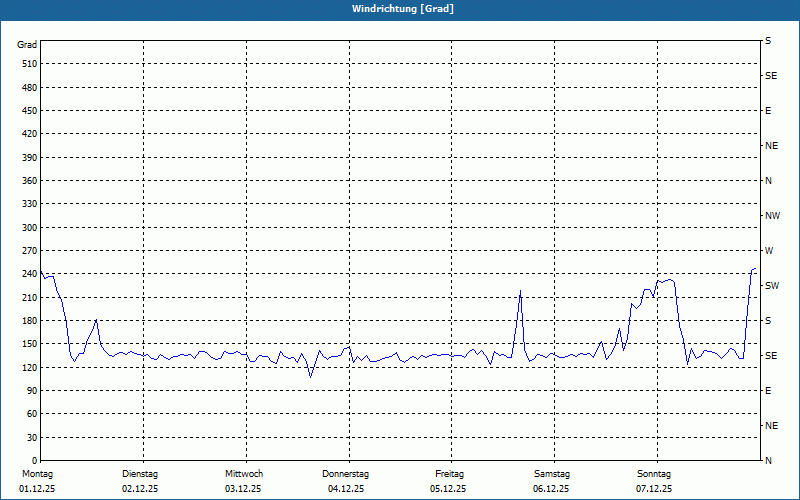
Task: Select the 120 tick on the y-axis
Action: 28,368
